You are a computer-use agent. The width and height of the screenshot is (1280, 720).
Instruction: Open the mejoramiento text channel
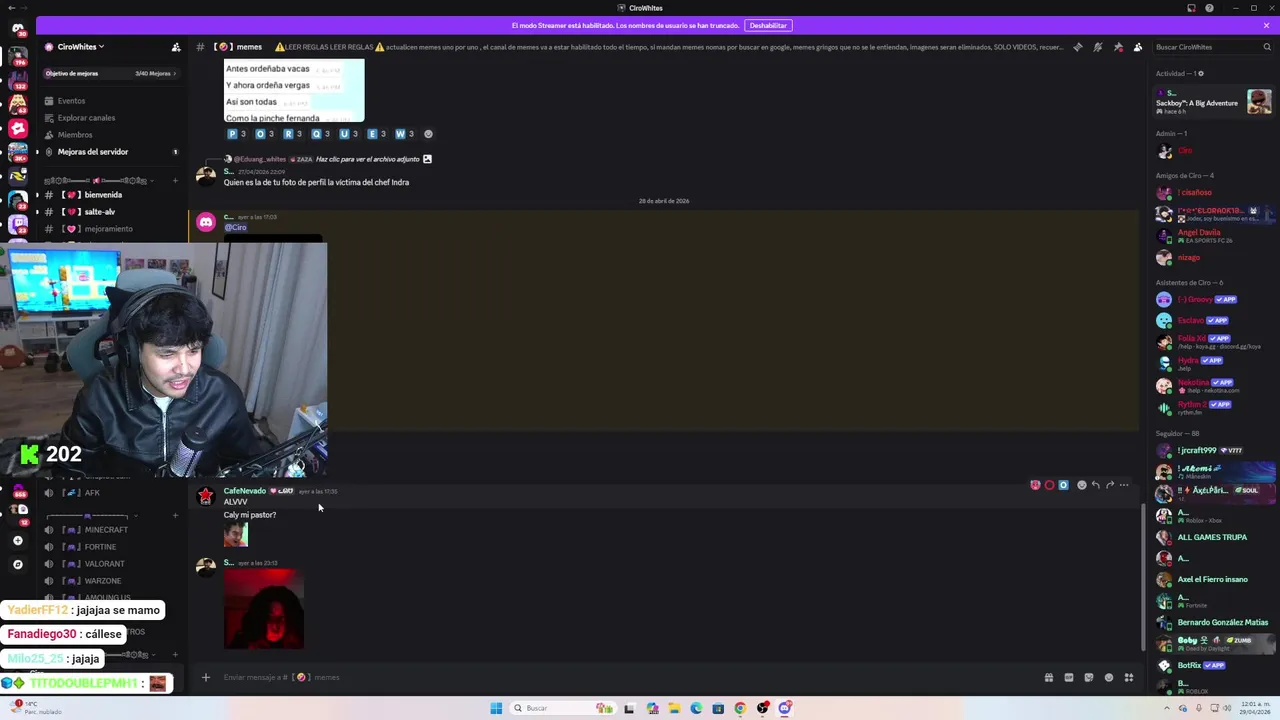coord(110,229)
